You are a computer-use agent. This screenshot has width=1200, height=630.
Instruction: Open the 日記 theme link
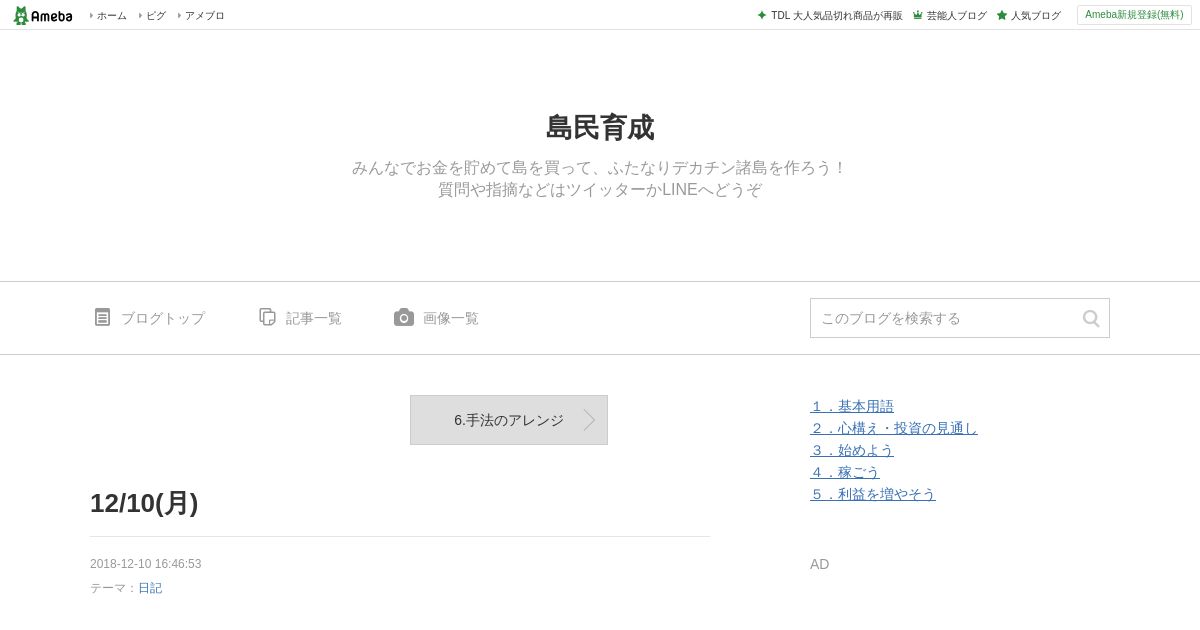point(150,588)
